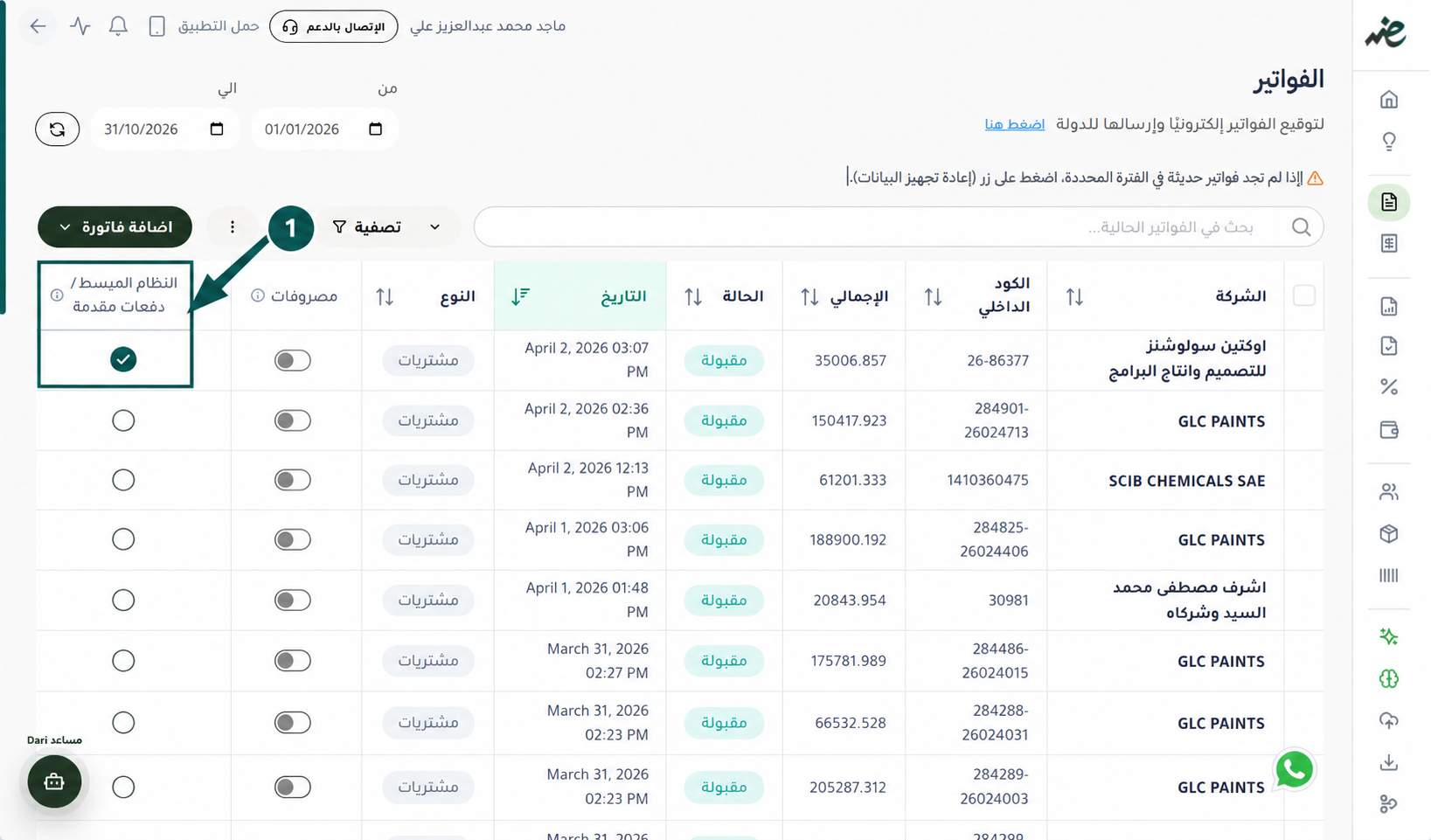Toggle expenses switch for 150417.923 invoice row

(x=292, y=420)
